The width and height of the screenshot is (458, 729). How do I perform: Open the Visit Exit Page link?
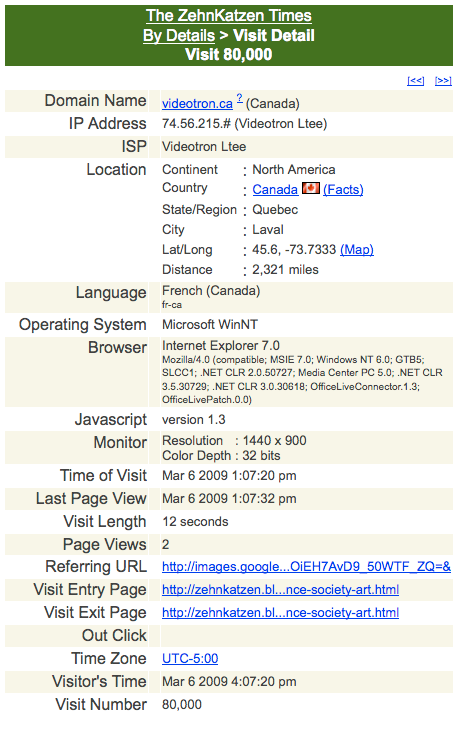coord(280,613)
